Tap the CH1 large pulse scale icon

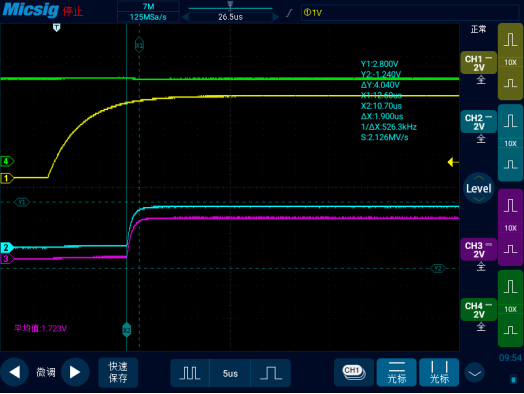tap(510, 40)
